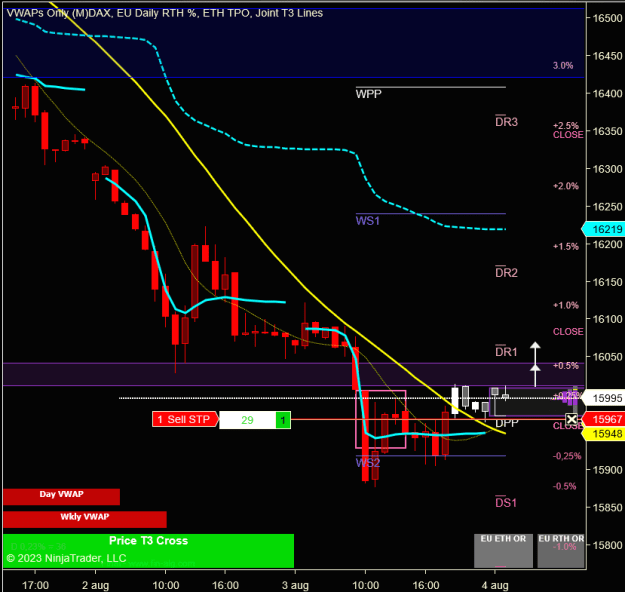This screenshot has height=592, width=625.
Task: Click the green '1' position box on the order
Action: point(283,420)
